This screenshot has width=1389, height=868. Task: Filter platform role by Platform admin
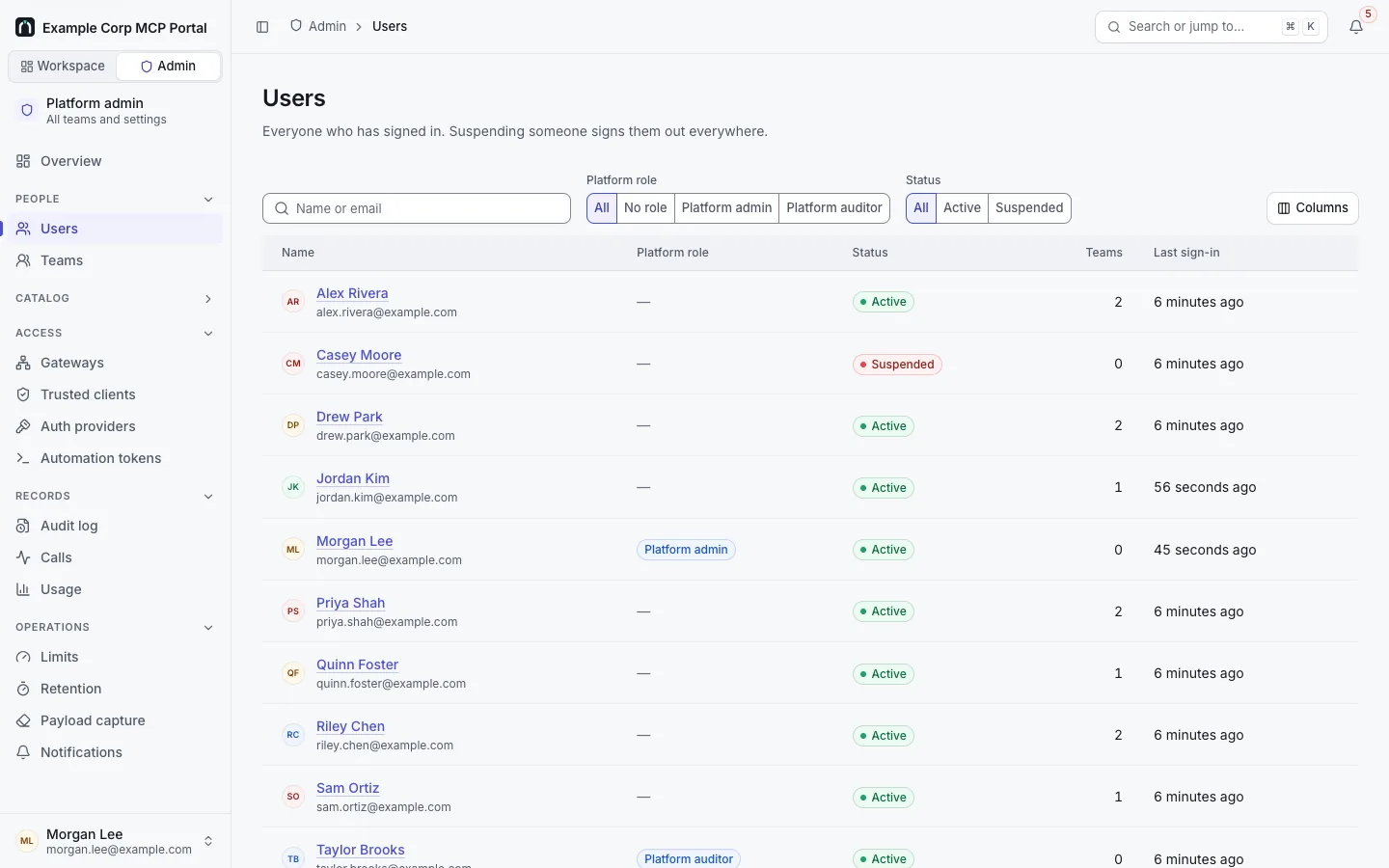tap(726, 208)
